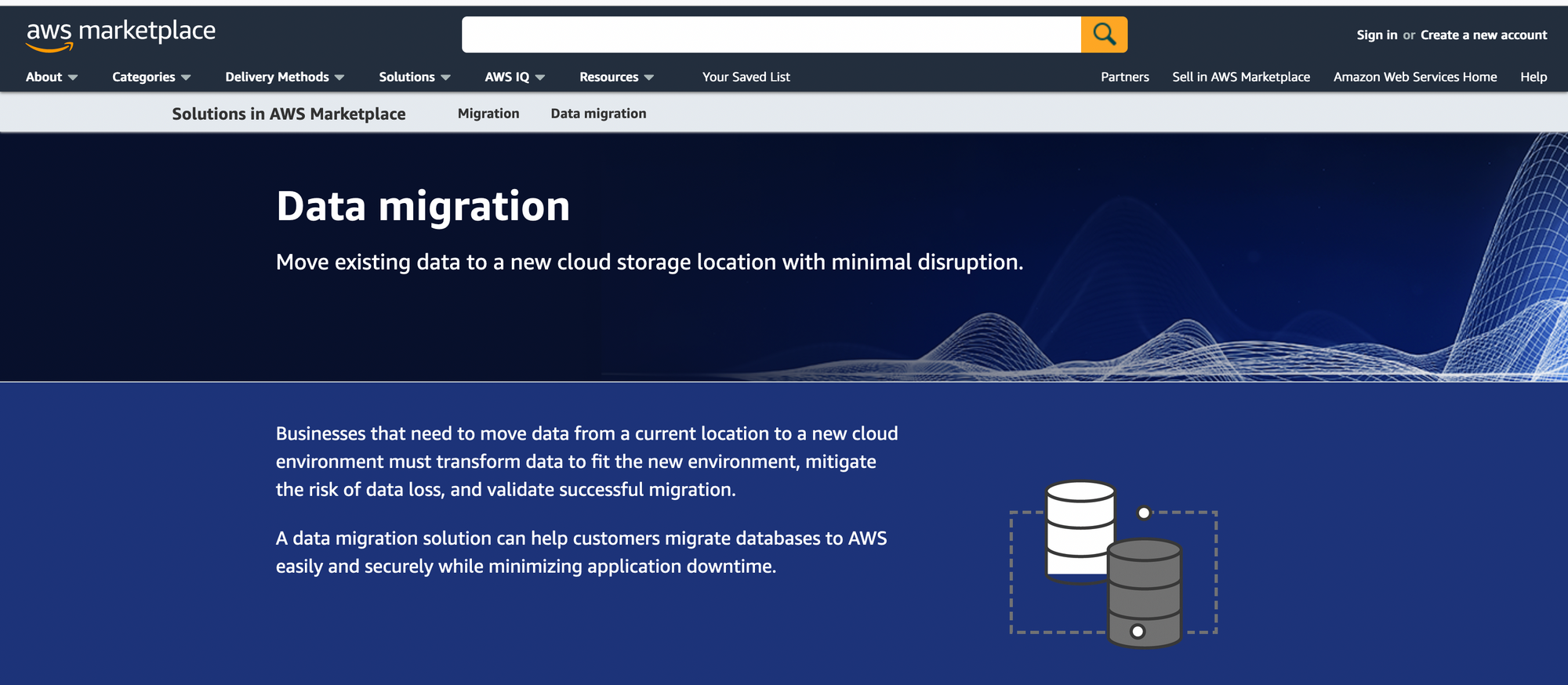Open the Solutions dropdown menu

coord(414,77)
